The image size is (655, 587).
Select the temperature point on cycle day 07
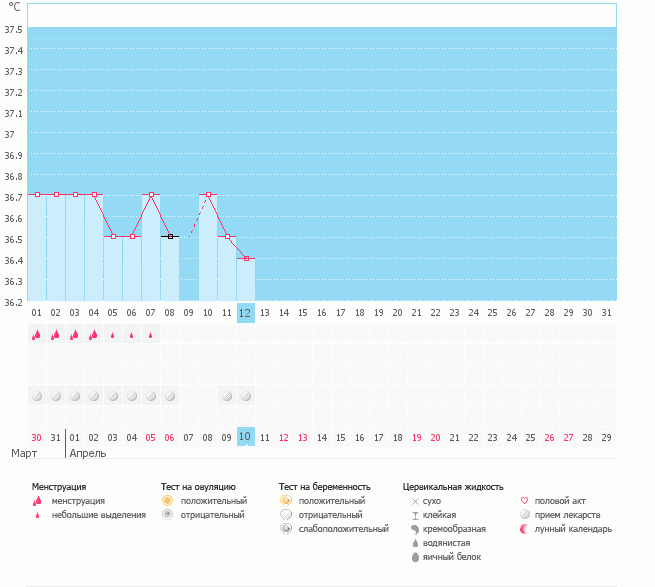(x=151, y=195)
